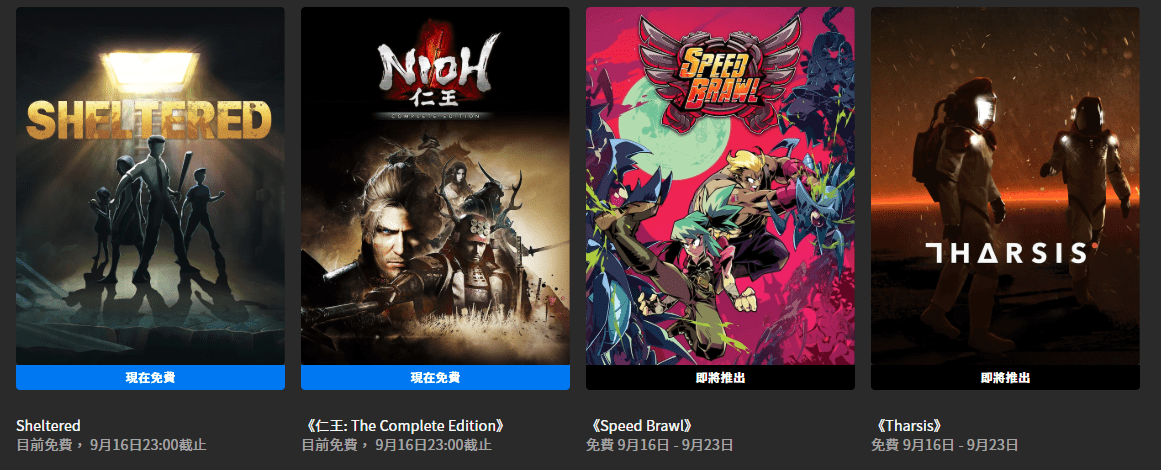Click the 現在免費 banner under Nioh
The image size is (1161, 470).
coord(435,377)
